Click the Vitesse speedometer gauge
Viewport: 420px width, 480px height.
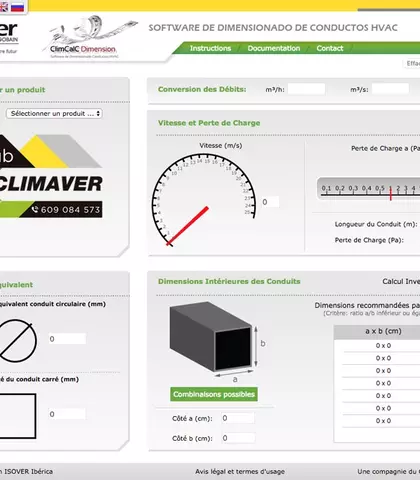[x=203, y=199]
